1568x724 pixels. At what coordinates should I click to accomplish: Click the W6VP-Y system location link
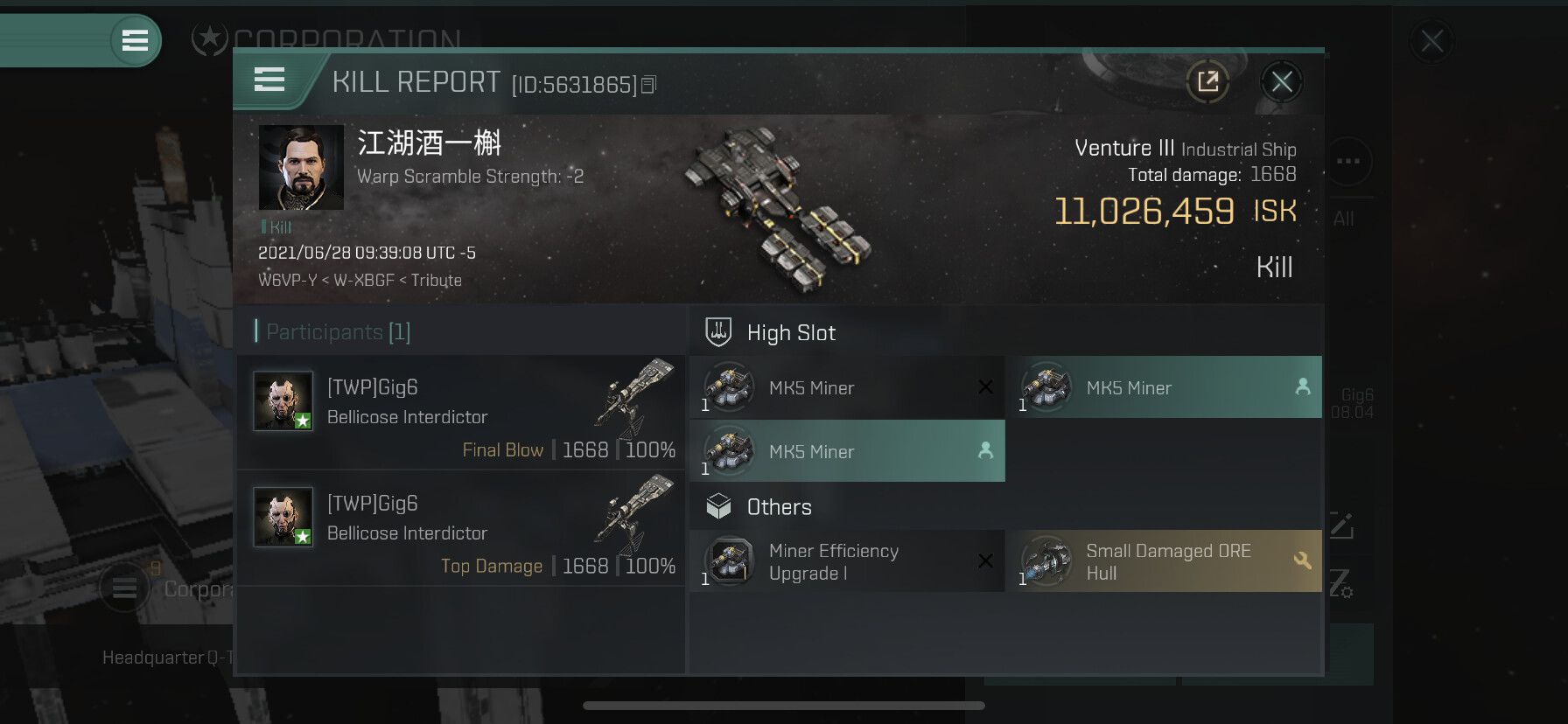(x=287, y=280)
